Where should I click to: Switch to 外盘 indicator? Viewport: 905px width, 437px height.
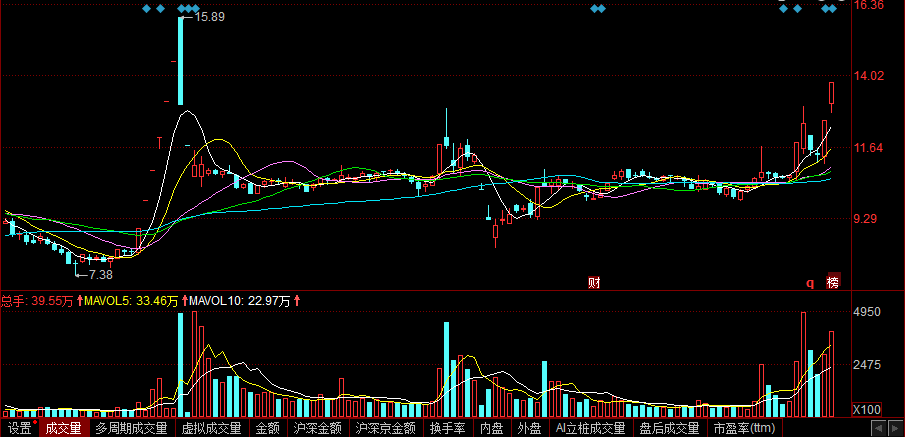(529, 428)
